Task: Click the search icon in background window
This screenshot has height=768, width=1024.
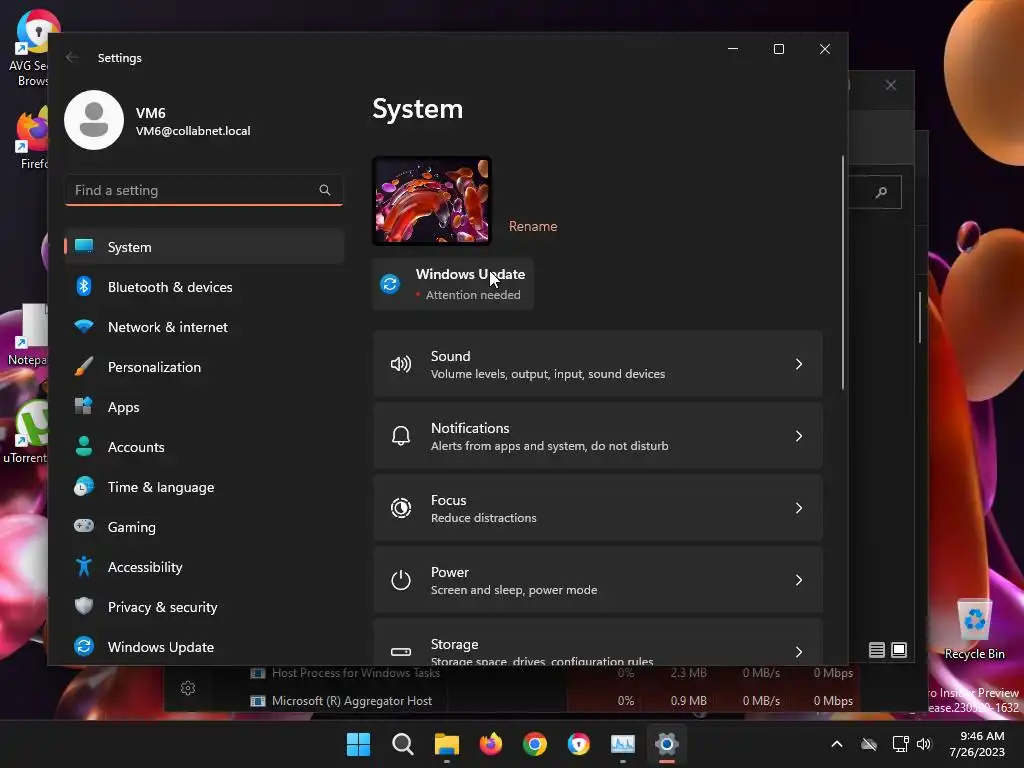Action: tap(882, 192)
